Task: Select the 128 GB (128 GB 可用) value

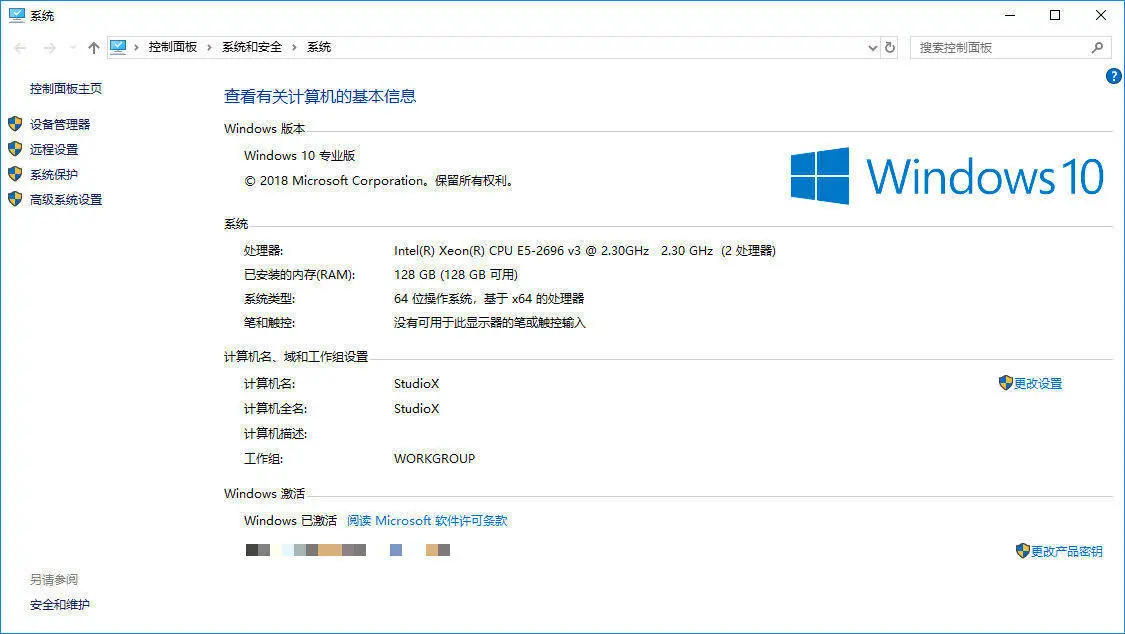Action: pyautogui.click(x=456, y=275)
